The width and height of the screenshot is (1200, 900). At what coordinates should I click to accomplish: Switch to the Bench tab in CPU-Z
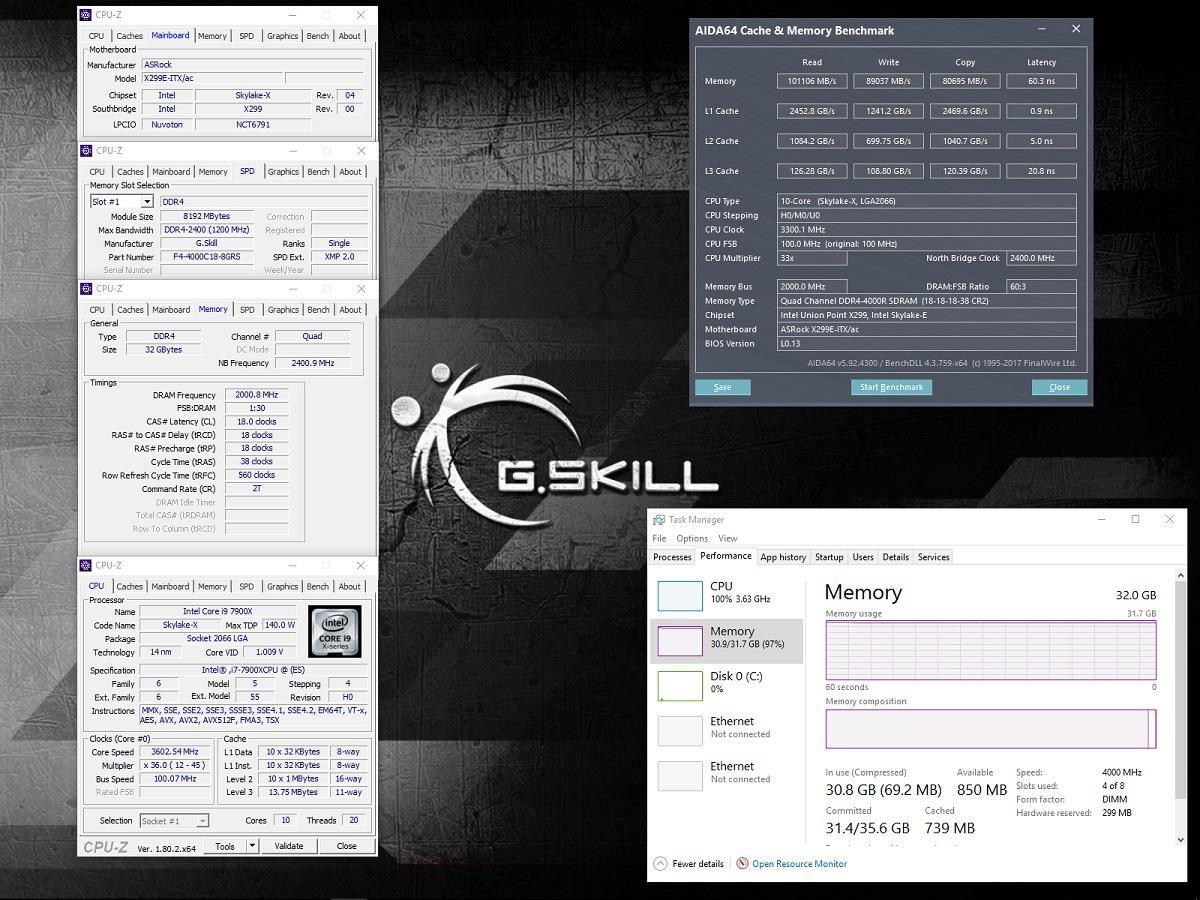pyautogui.click(x=318, y=587)
